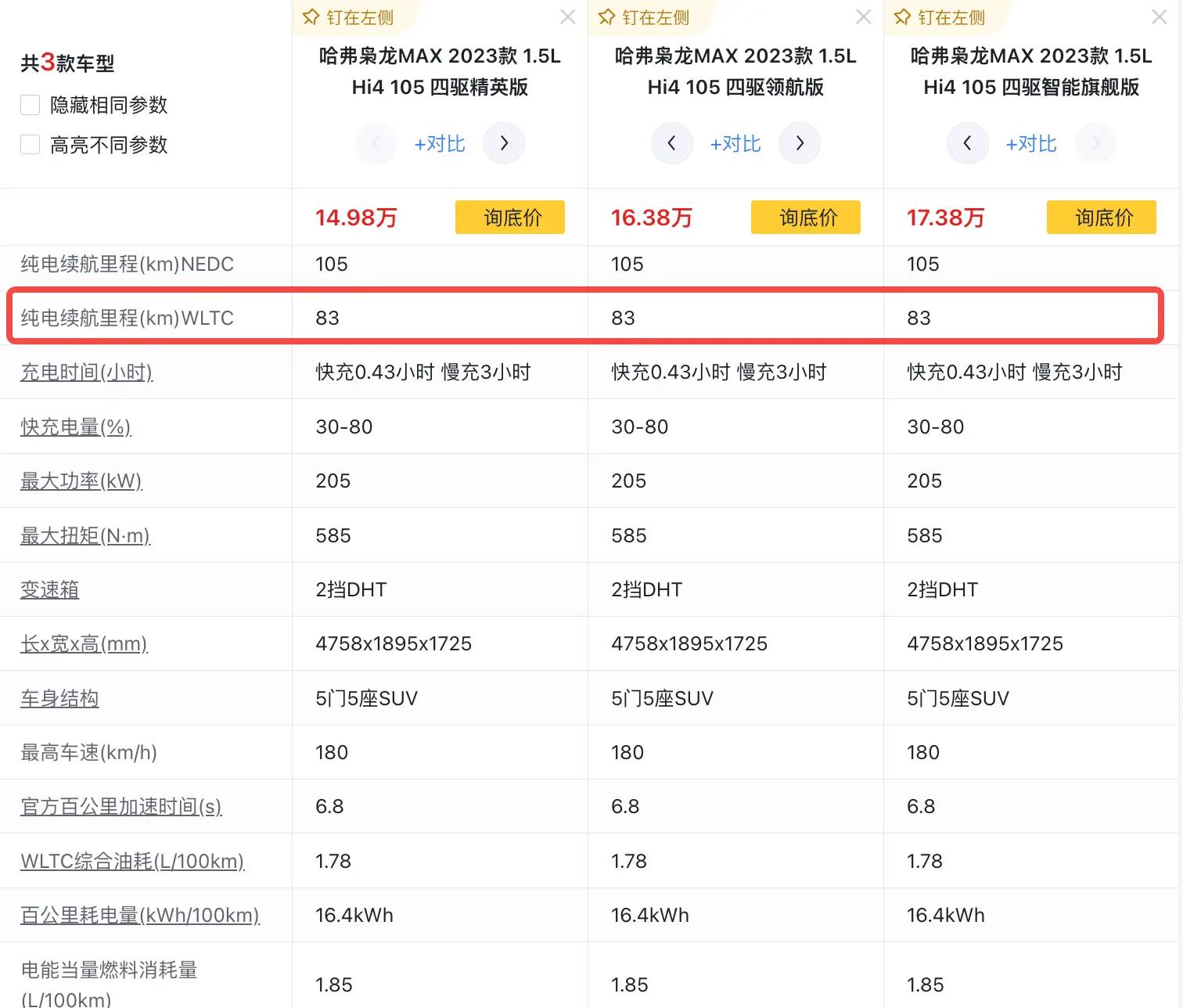
Task: Open the 官方百公里加速时间(s) parameter link
Action: 121,806
